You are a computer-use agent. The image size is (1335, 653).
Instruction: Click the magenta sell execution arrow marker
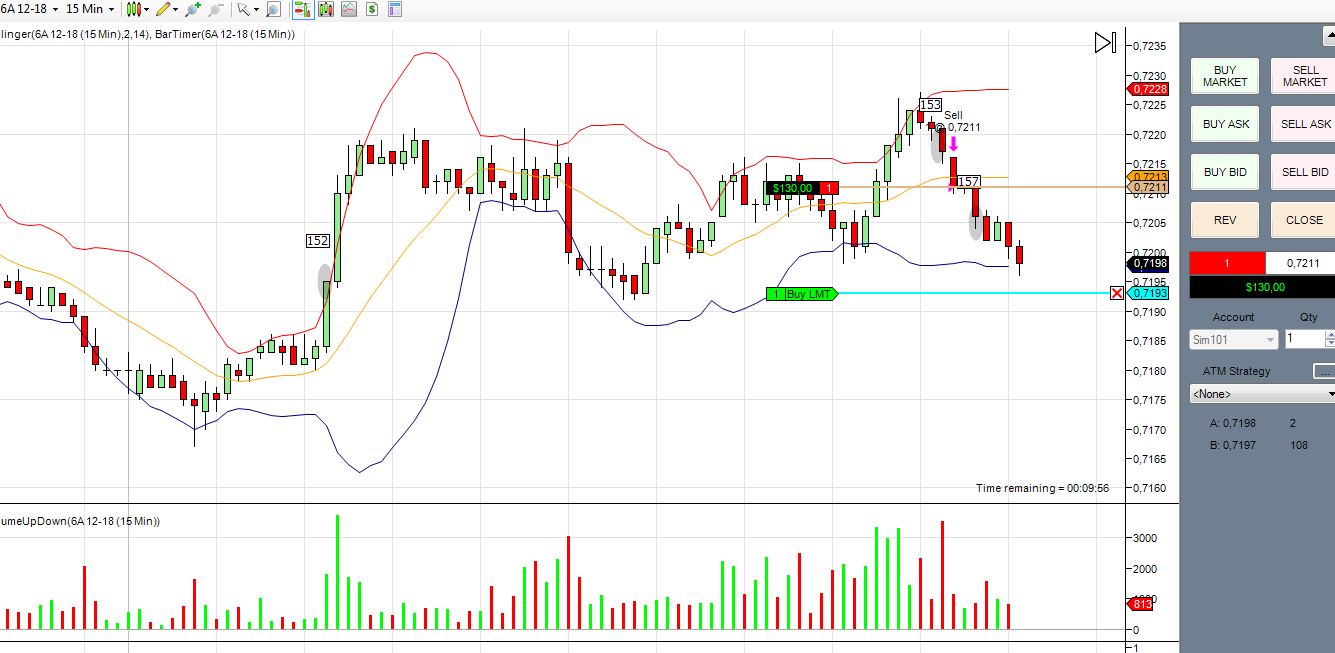point(954,144)
